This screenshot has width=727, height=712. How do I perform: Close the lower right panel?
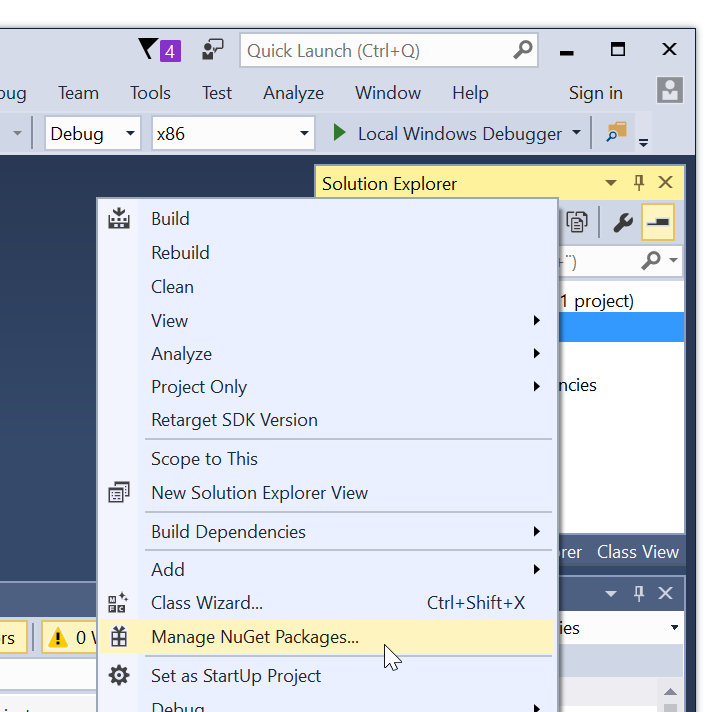click(x=666, y=593)
